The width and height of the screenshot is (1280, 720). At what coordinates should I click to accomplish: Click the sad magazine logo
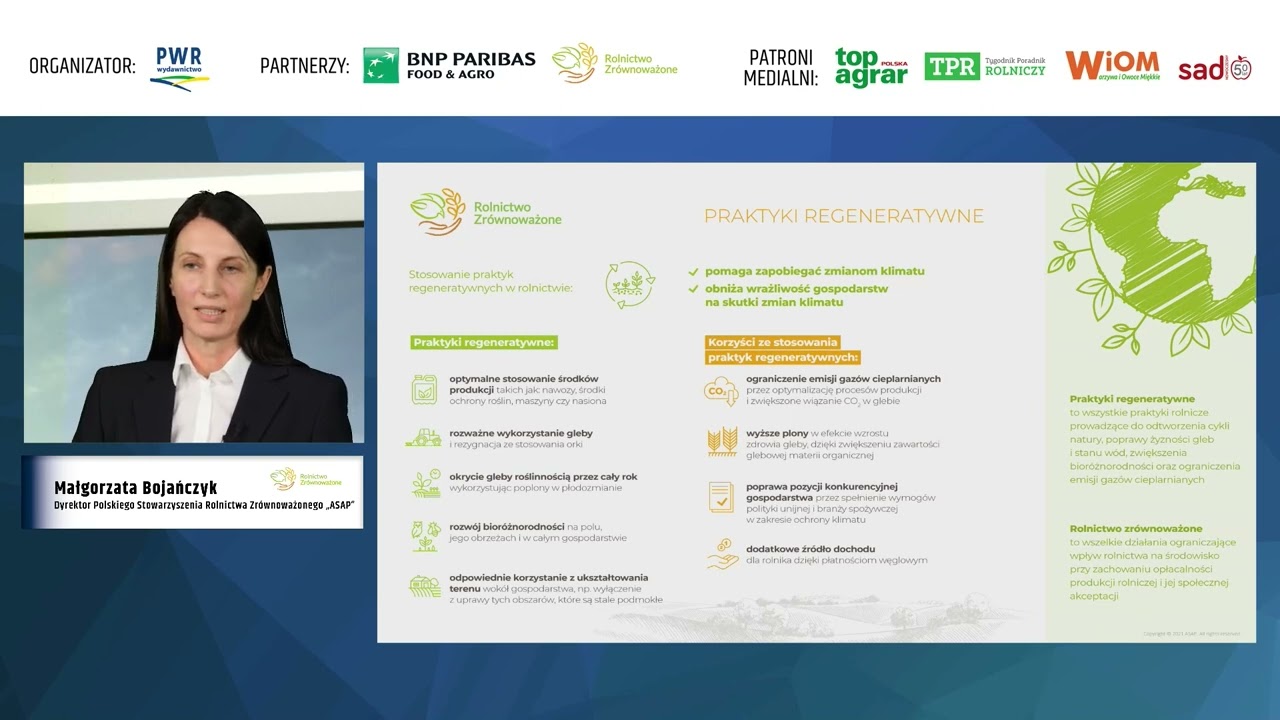coord(1215,68)
